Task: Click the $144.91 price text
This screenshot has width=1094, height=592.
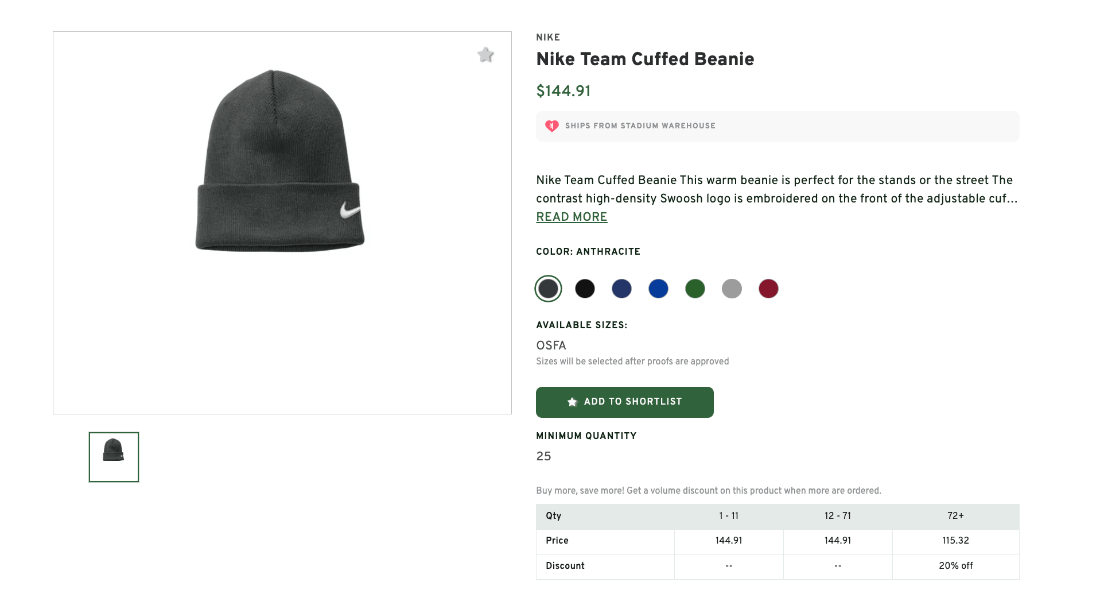Action: tap(563, 90)
